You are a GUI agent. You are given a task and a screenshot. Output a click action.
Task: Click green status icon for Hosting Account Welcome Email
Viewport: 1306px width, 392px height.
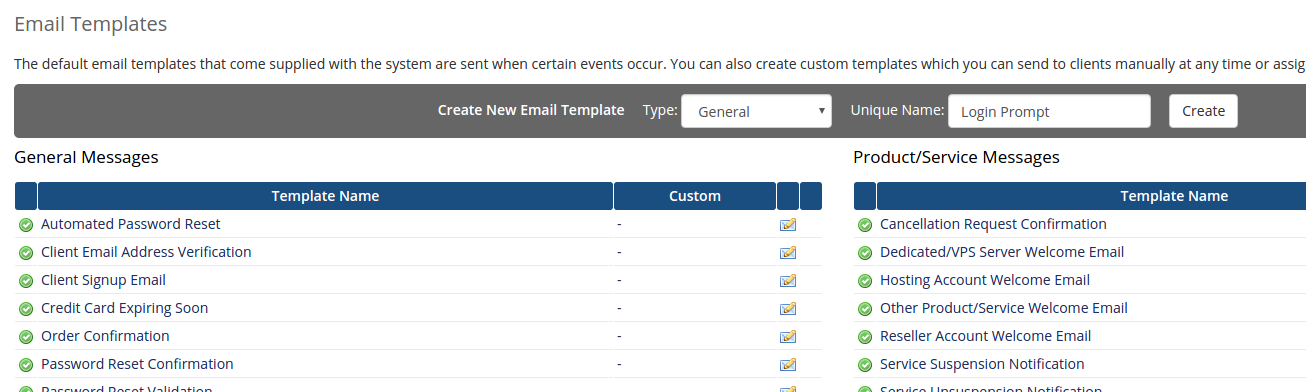click(x=865, y=281)
